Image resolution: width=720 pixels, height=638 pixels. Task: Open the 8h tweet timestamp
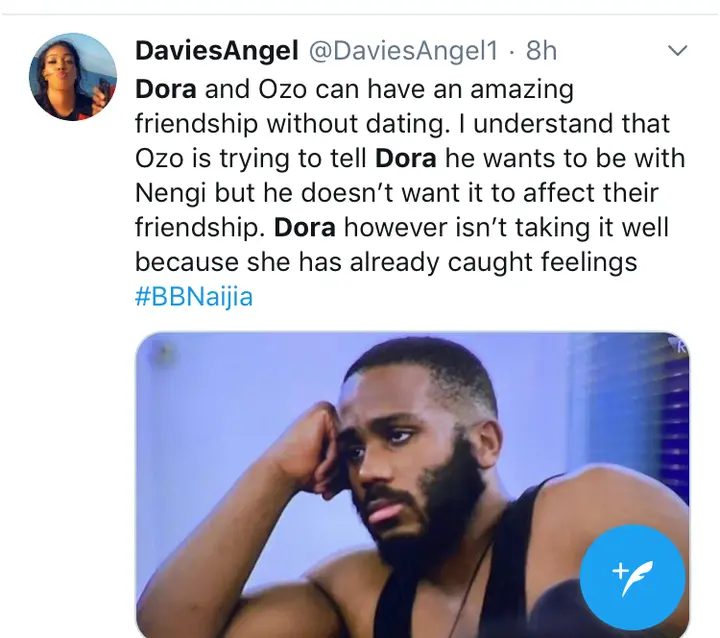click(541, 50)
